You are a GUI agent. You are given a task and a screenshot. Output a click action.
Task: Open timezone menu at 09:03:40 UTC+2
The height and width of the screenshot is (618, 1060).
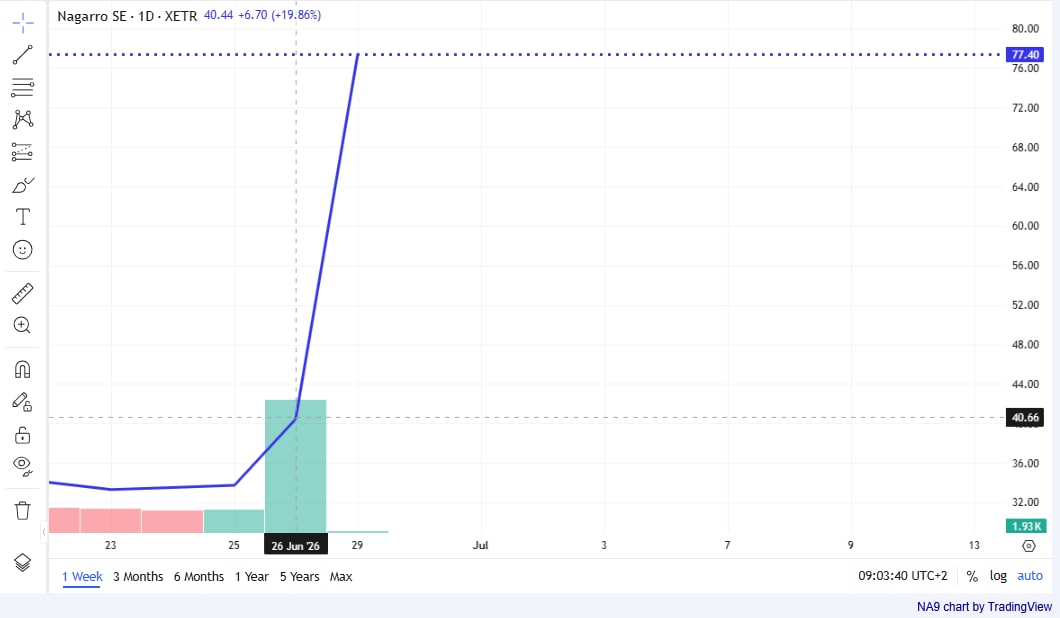(x=902, y=576)
